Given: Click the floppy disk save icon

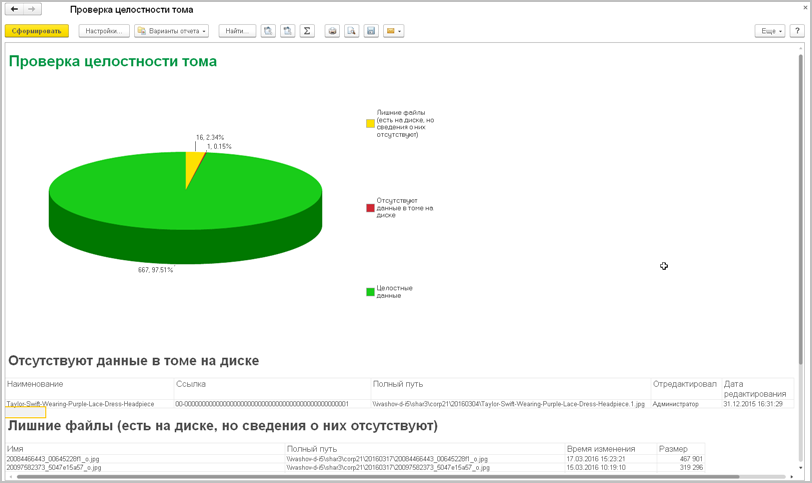Looking at the screenshot, I should coord(371,31).
